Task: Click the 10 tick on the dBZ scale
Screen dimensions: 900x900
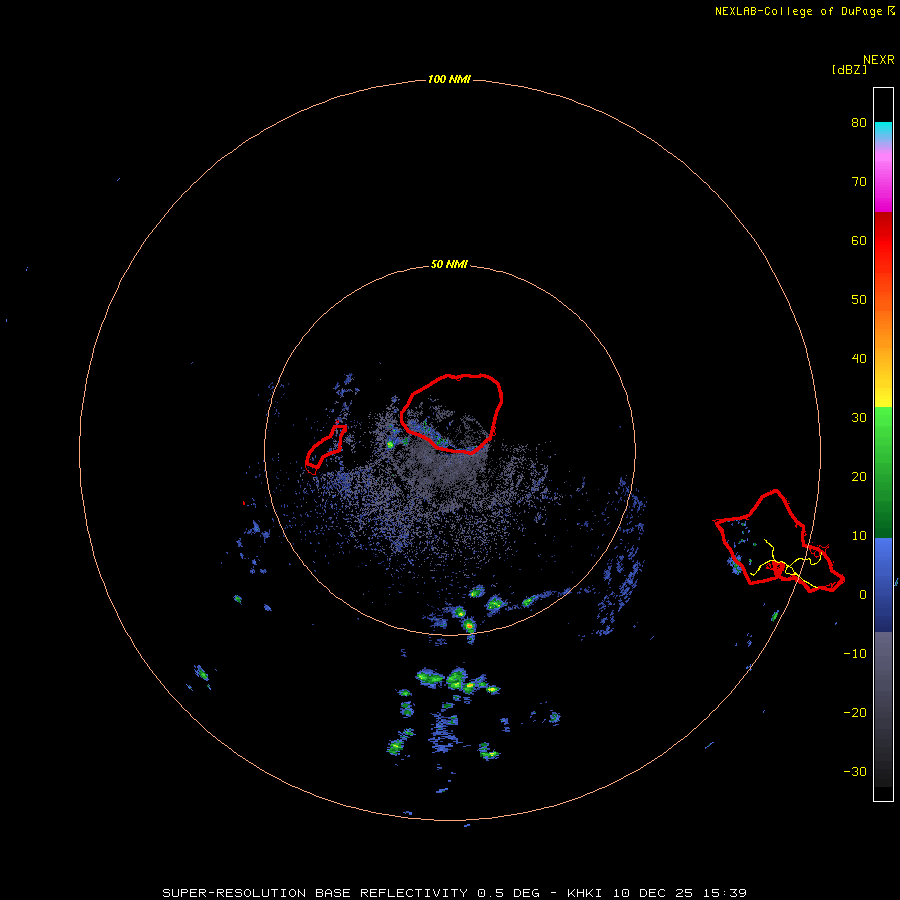Action: [x=859, y=536]
